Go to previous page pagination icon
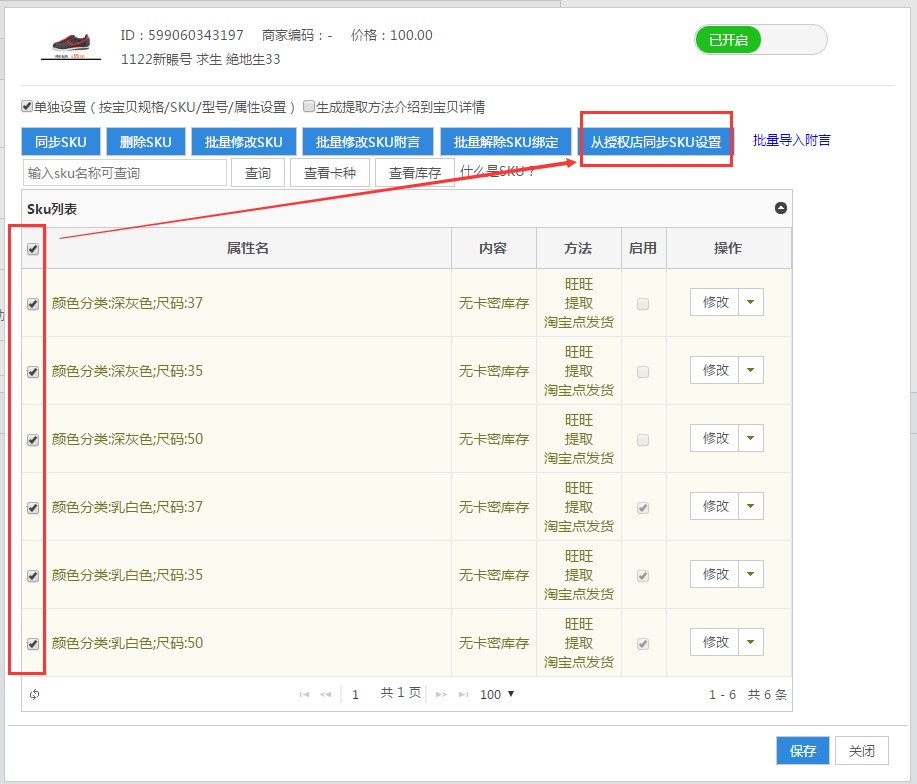 pos(325,694)
